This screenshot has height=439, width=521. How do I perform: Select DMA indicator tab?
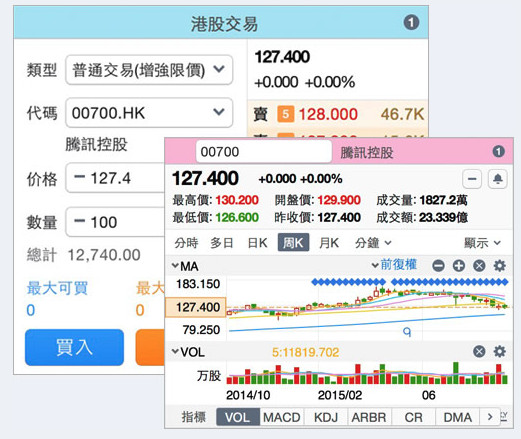coord(458,417)
